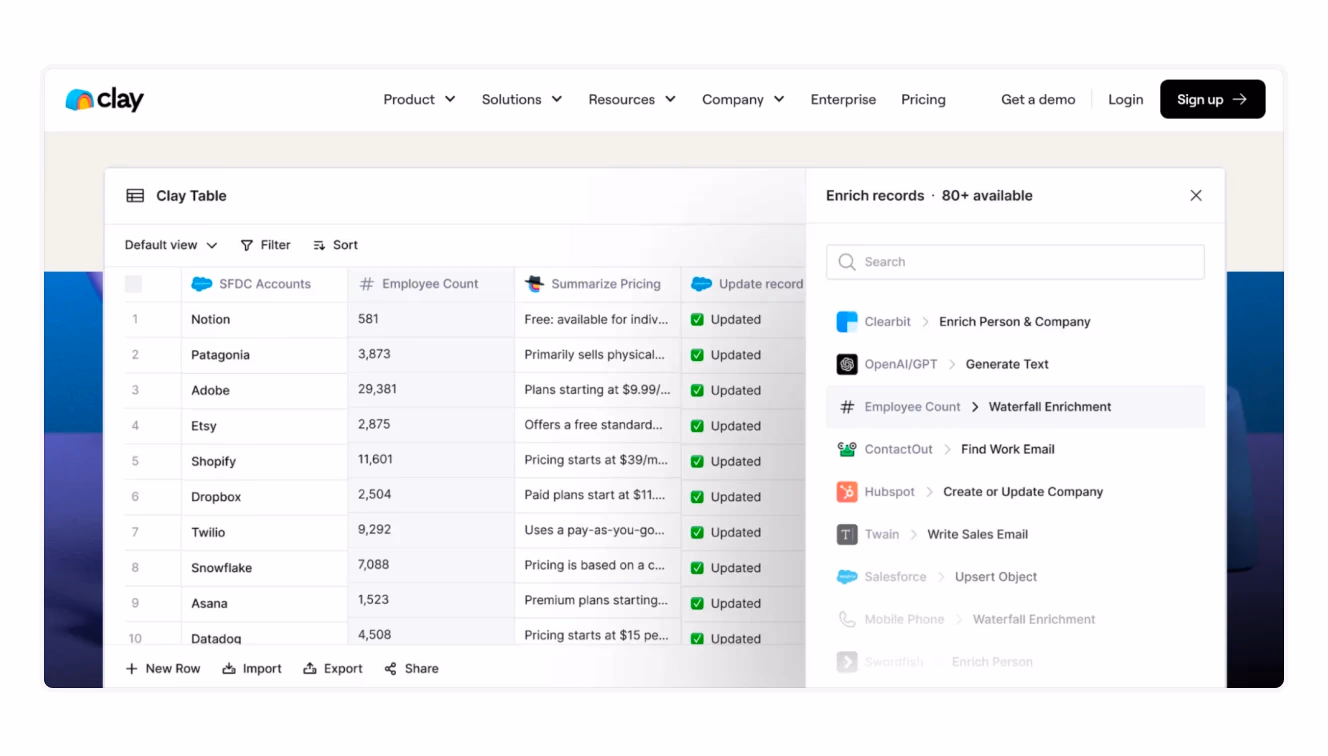Click the 'Pricing starts at $39/m...' cell
Image resolution: width=1328 pixels, height=756 pixels.
click(597, 460)
